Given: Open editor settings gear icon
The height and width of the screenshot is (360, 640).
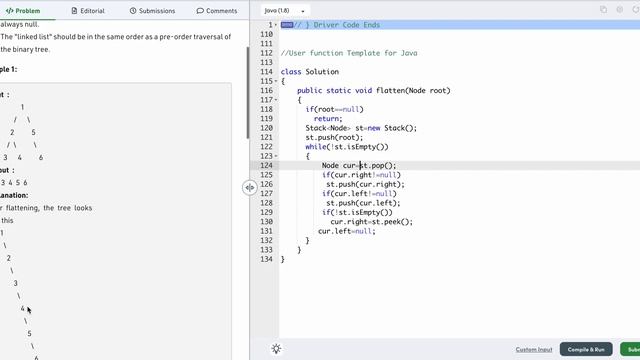Looking at the screenshot, I should pyautogui.click(x=620, y=9).
